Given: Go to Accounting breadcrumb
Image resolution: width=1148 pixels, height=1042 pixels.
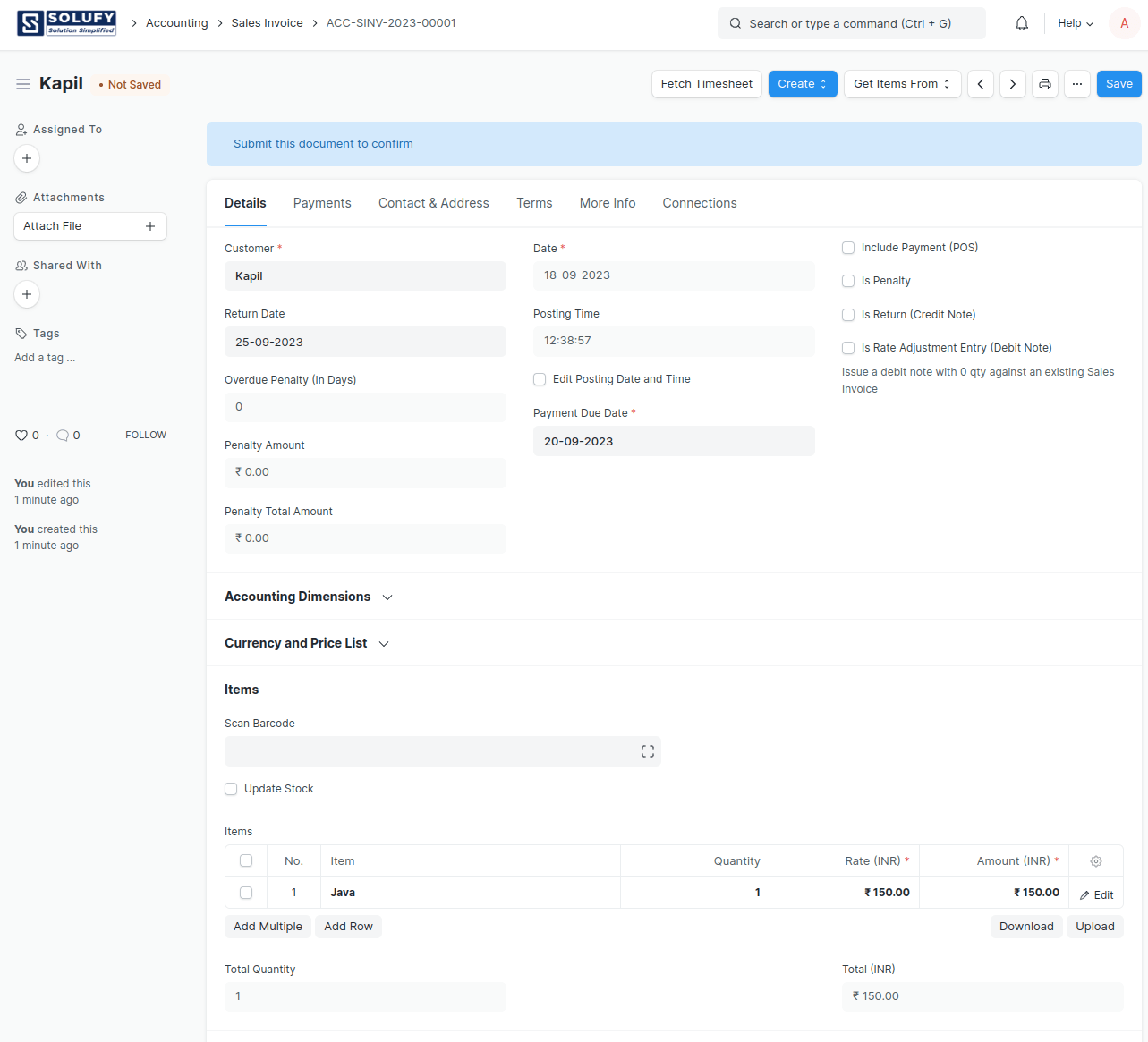Looking at the screenshot, I should (x=177, y=23).
